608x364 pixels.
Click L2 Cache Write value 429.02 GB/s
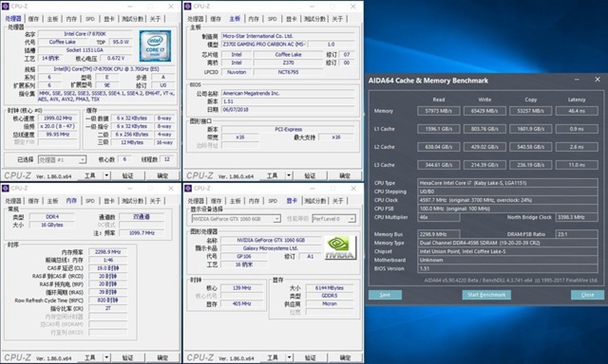click(484, 147)
